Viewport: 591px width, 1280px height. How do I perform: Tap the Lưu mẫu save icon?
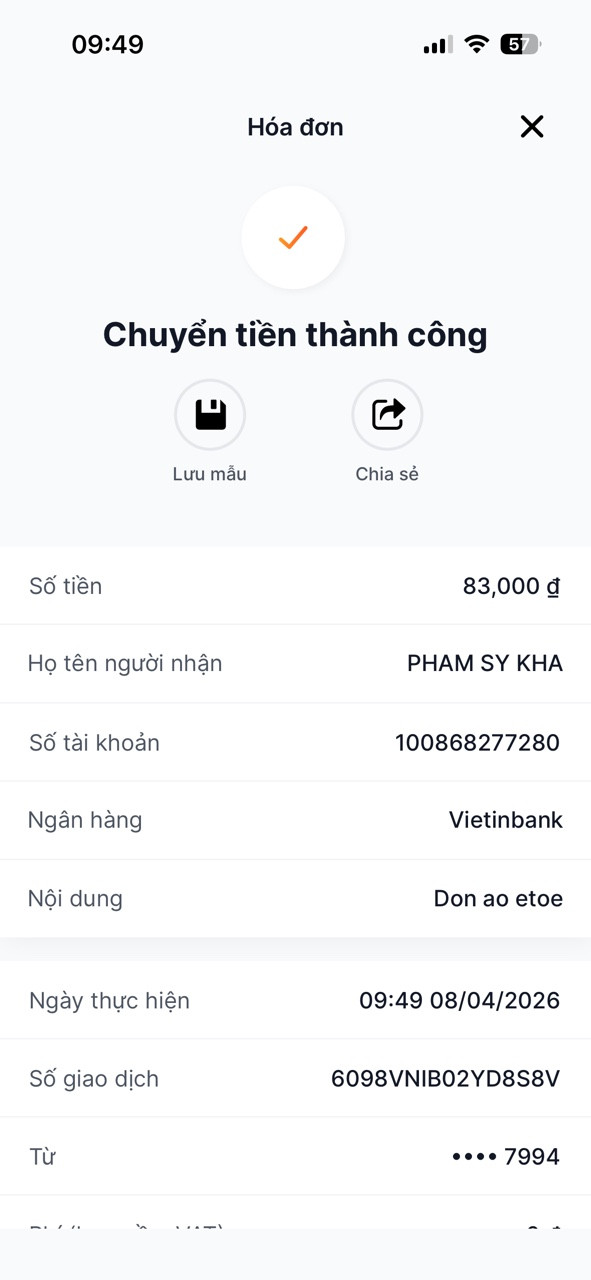(210, 415)
